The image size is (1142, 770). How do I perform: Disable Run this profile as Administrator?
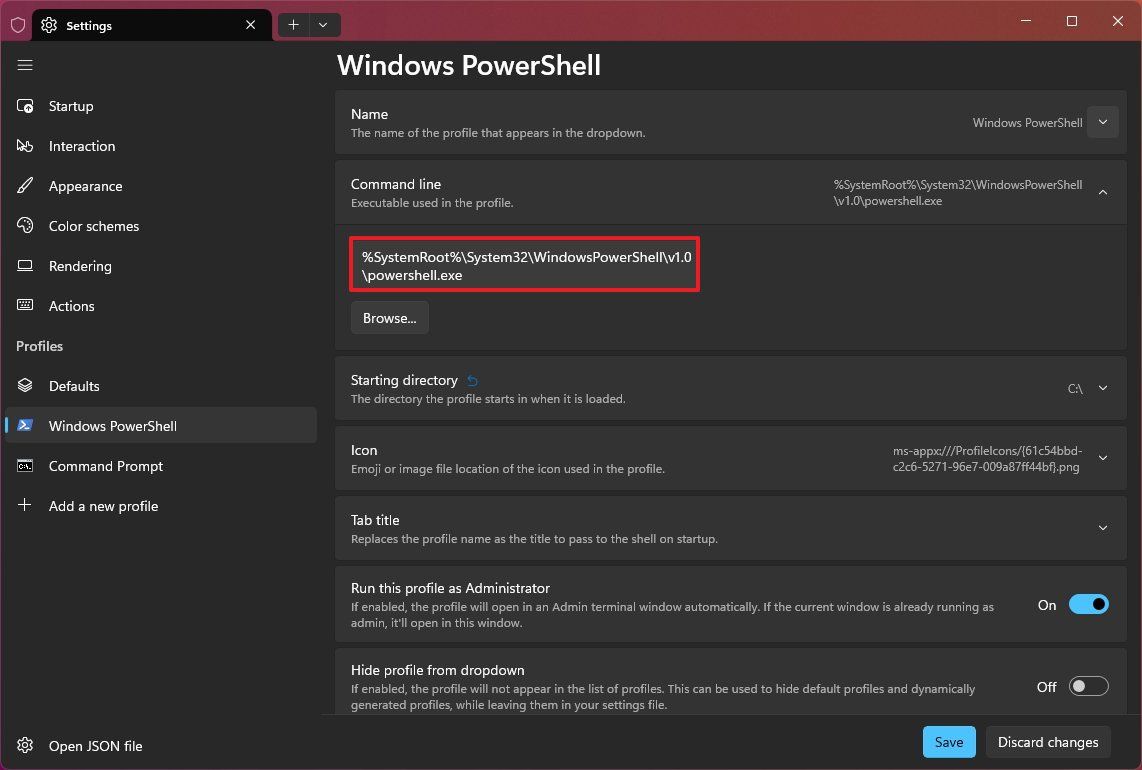click(x=1088, y=604)
